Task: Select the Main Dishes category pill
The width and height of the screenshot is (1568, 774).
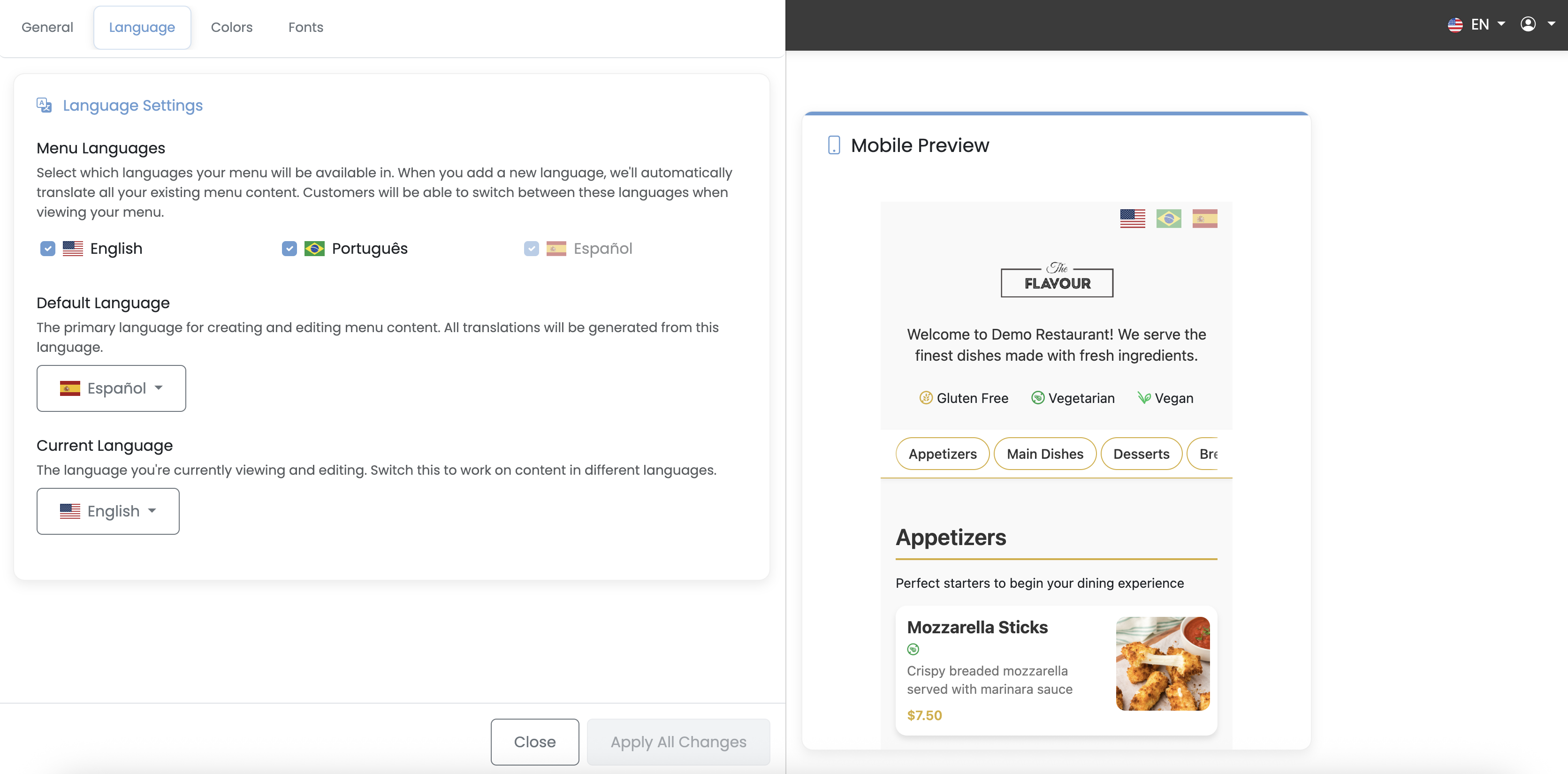Action: (1044, 454)
